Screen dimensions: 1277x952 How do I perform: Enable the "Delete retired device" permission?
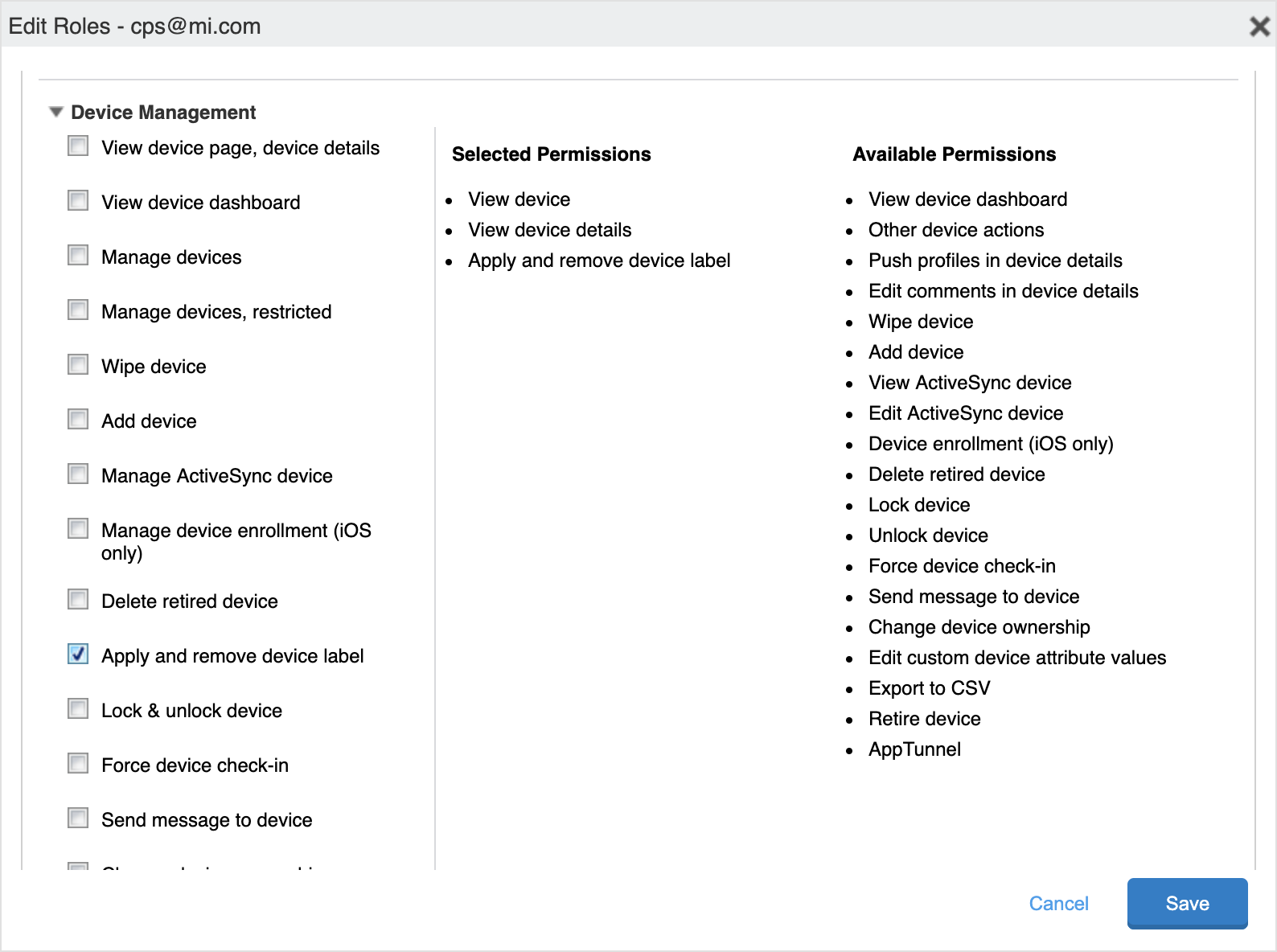pyautogui.click(x=77, y=599)
